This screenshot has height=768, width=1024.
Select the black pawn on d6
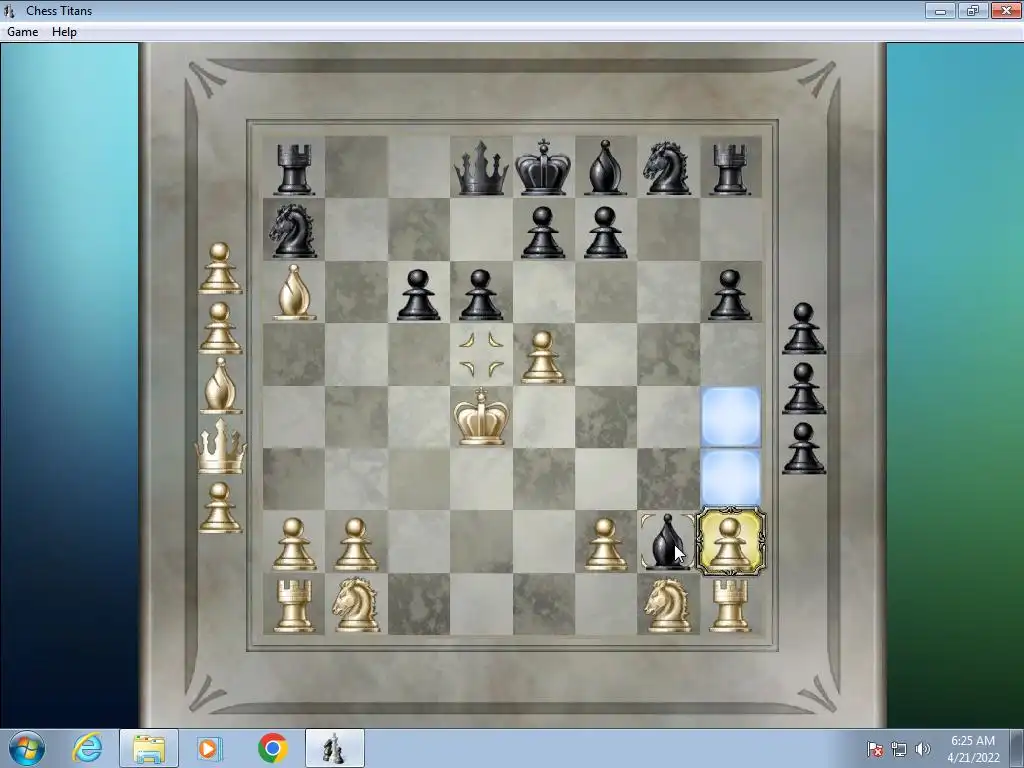(x=481, y=295)
